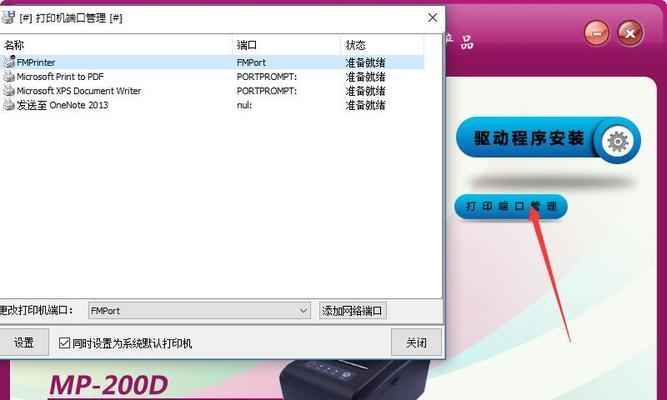Toggle 同时设置为系统默认打印机 checkbox
Screen dimensions: 667x400
(x=64, y=343)
